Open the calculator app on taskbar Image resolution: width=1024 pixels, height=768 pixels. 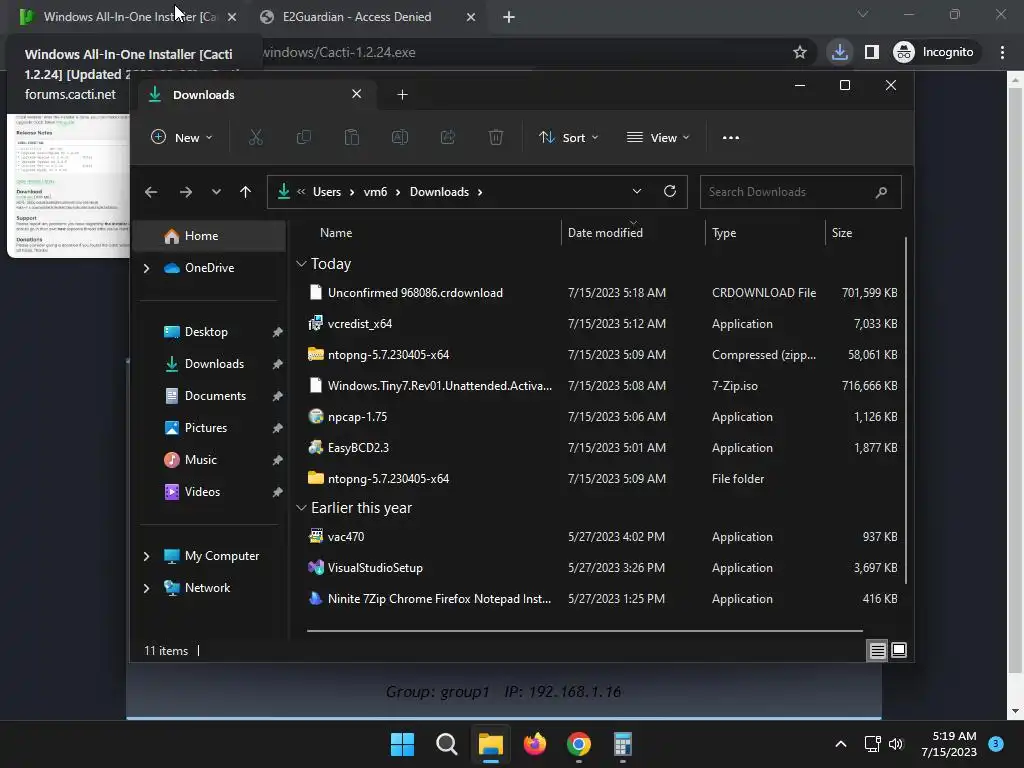(x=622, y=744)
